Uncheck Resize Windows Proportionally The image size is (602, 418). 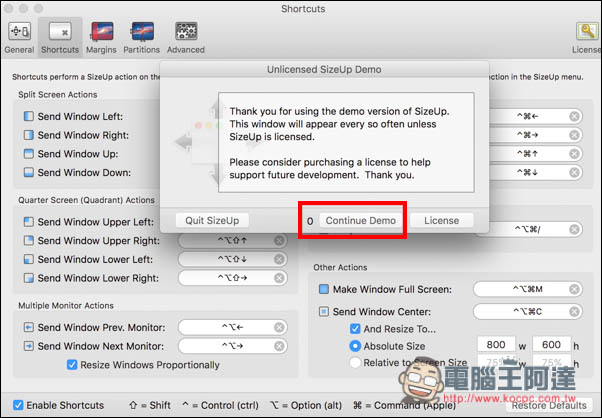coord(72,365)
